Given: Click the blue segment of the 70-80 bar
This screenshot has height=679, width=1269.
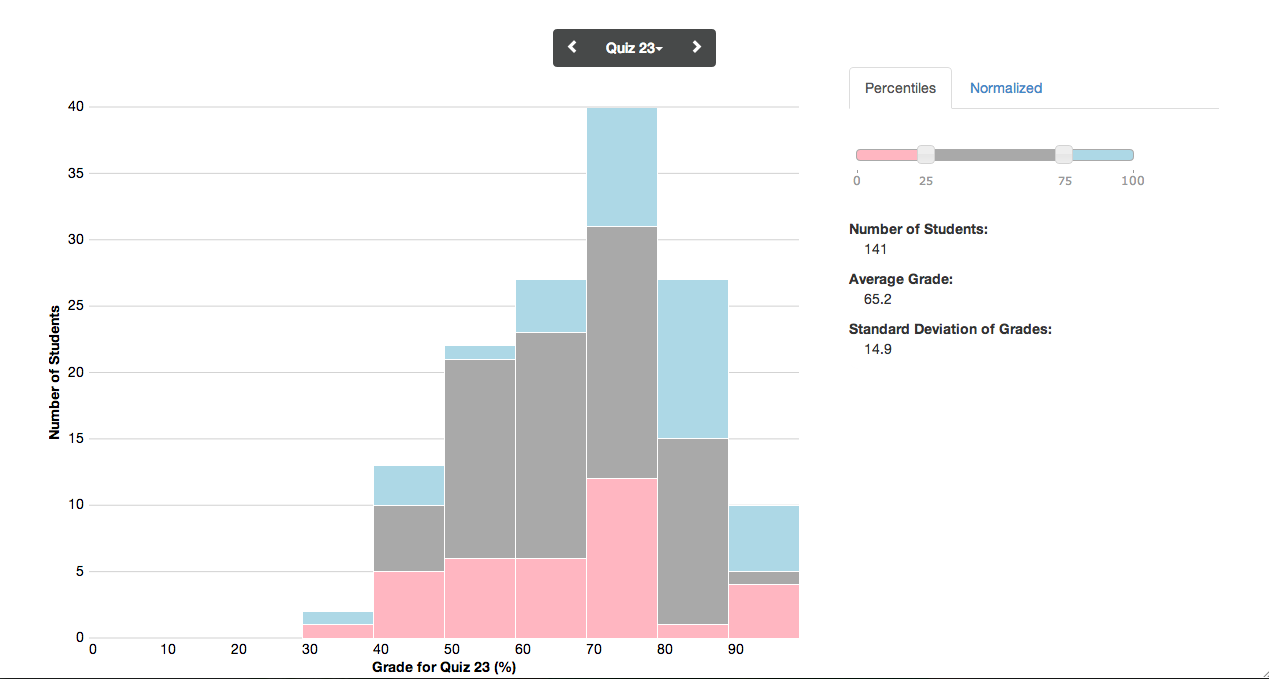Looking at the screenshot, I should pyautogui.click(x=622, y=166).
